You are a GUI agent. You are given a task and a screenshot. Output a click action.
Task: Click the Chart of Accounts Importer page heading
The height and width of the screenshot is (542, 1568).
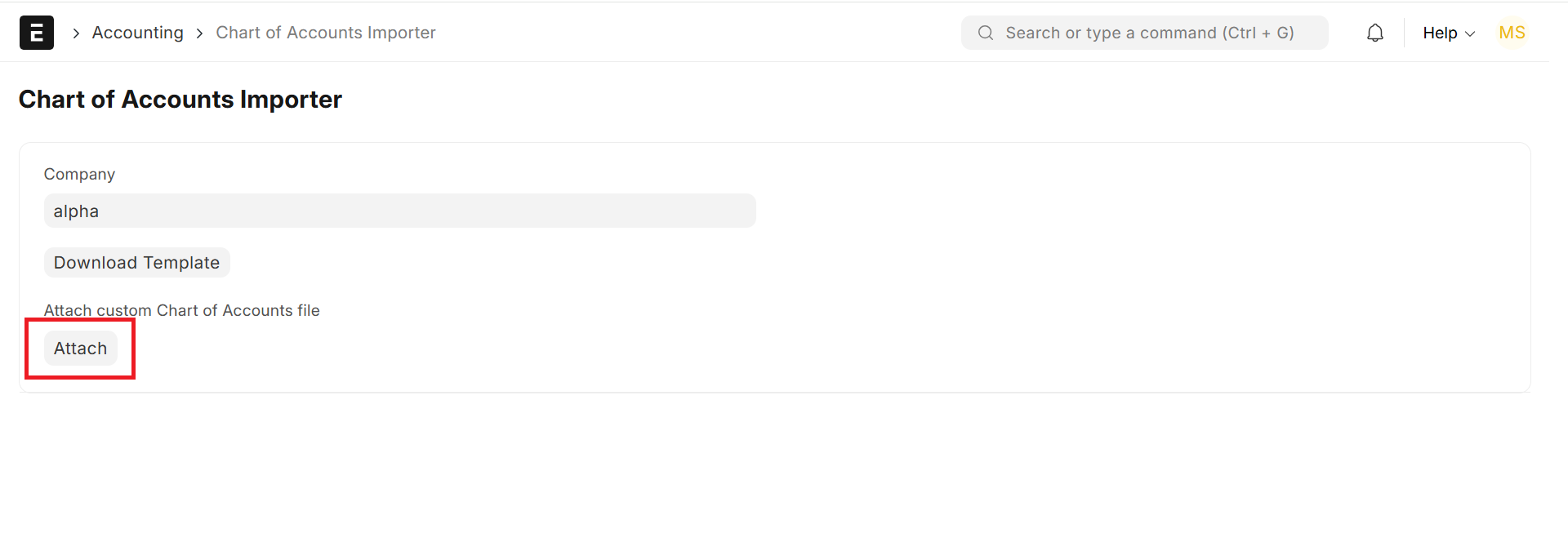click(x=180, y=100)
